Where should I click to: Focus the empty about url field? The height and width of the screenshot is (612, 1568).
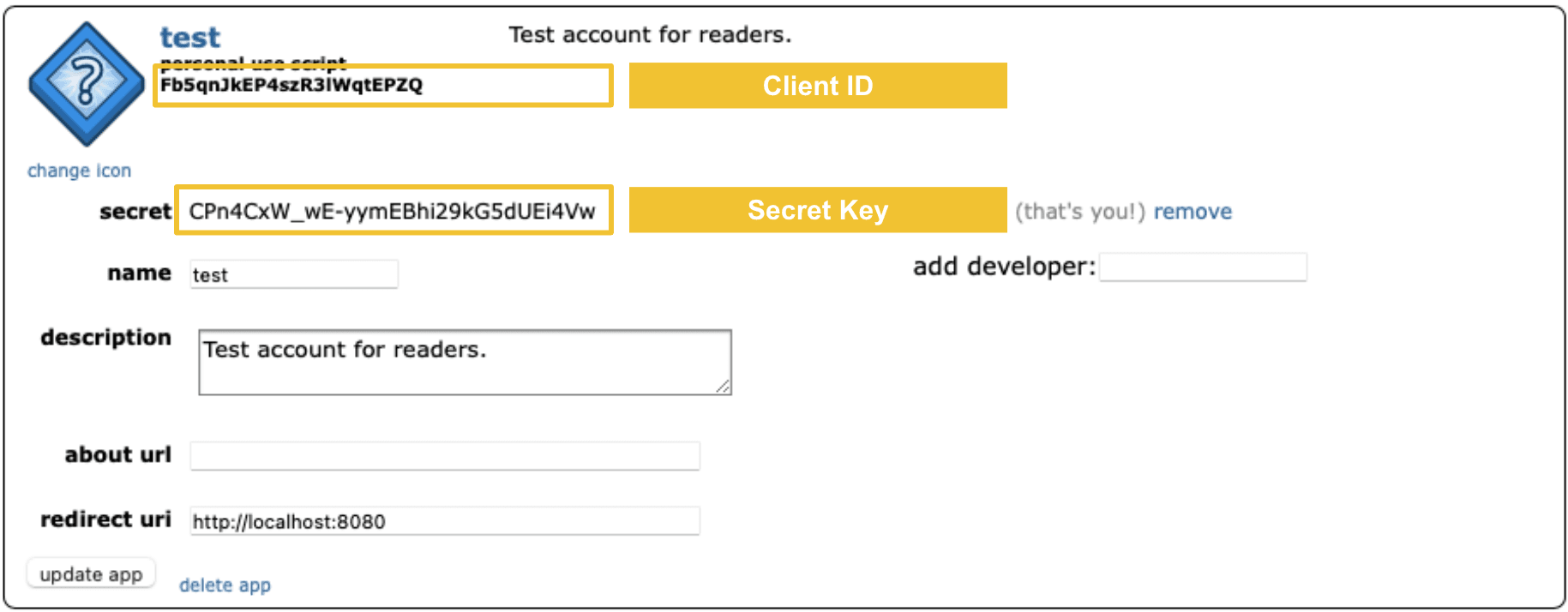tap(444, 456)
